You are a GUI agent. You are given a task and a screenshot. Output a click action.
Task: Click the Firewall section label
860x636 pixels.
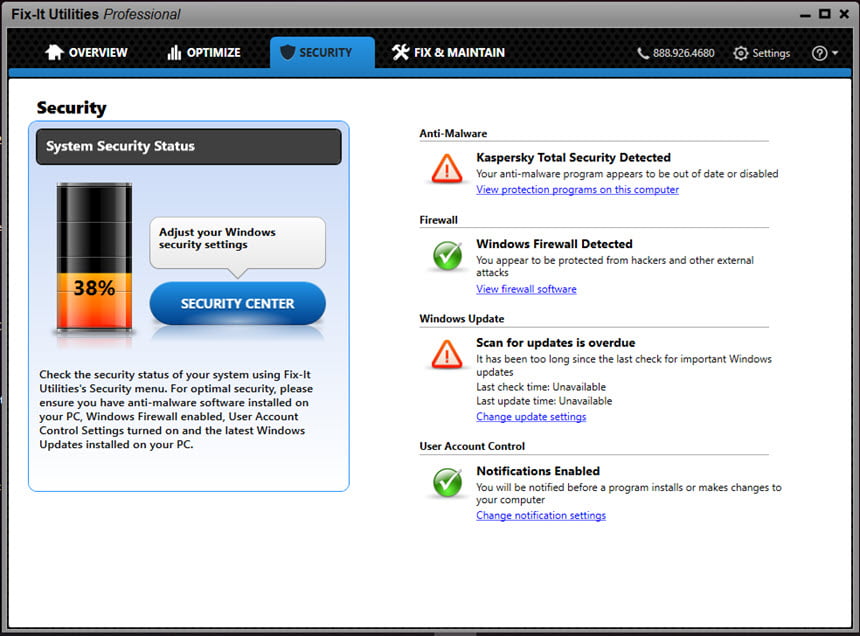[x=438, y=220]
